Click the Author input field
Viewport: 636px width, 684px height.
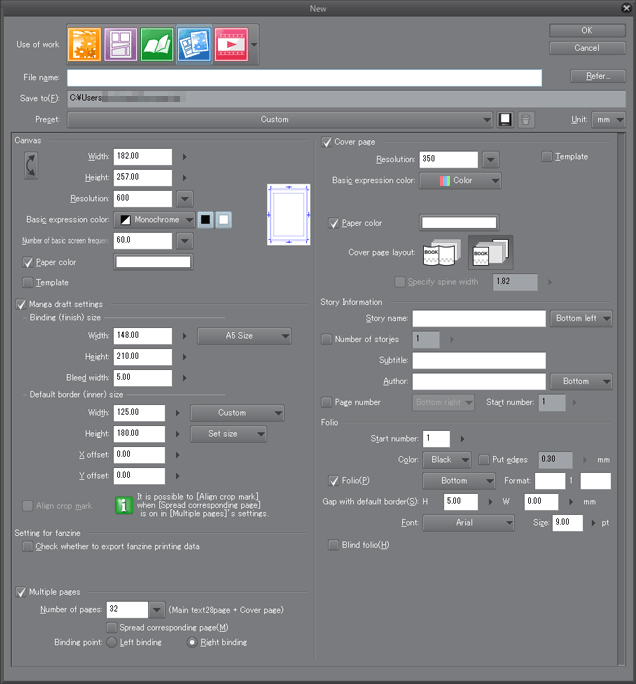coord(479,381)
